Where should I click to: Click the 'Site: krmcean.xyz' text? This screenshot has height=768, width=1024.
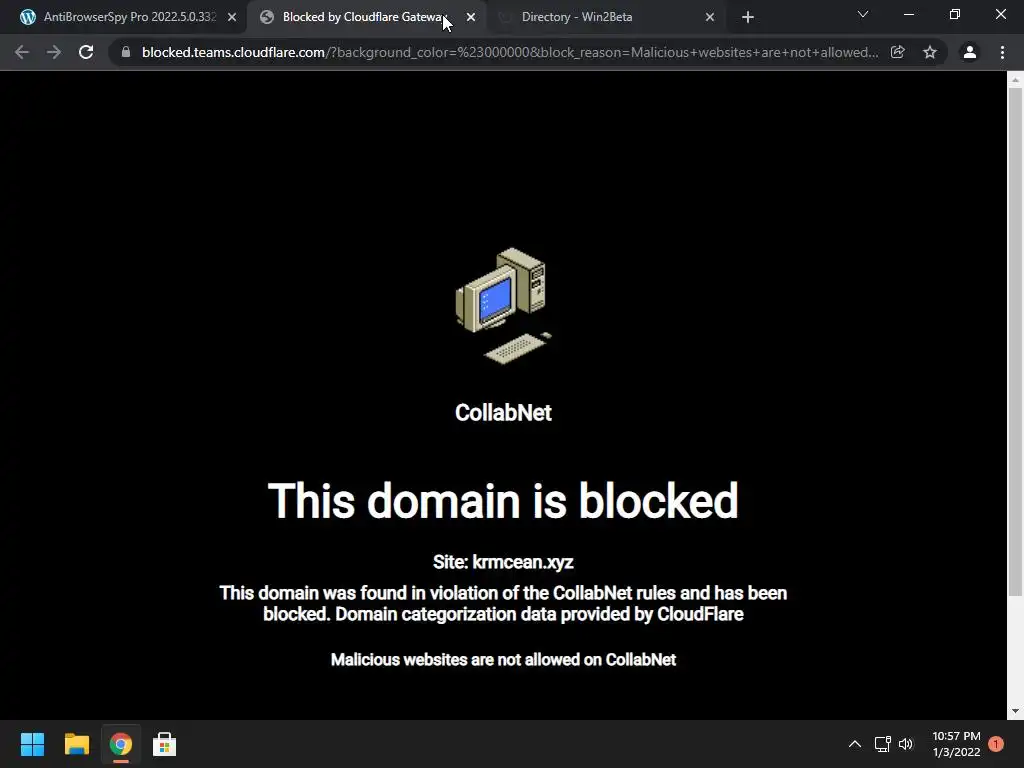click(503, 562)
